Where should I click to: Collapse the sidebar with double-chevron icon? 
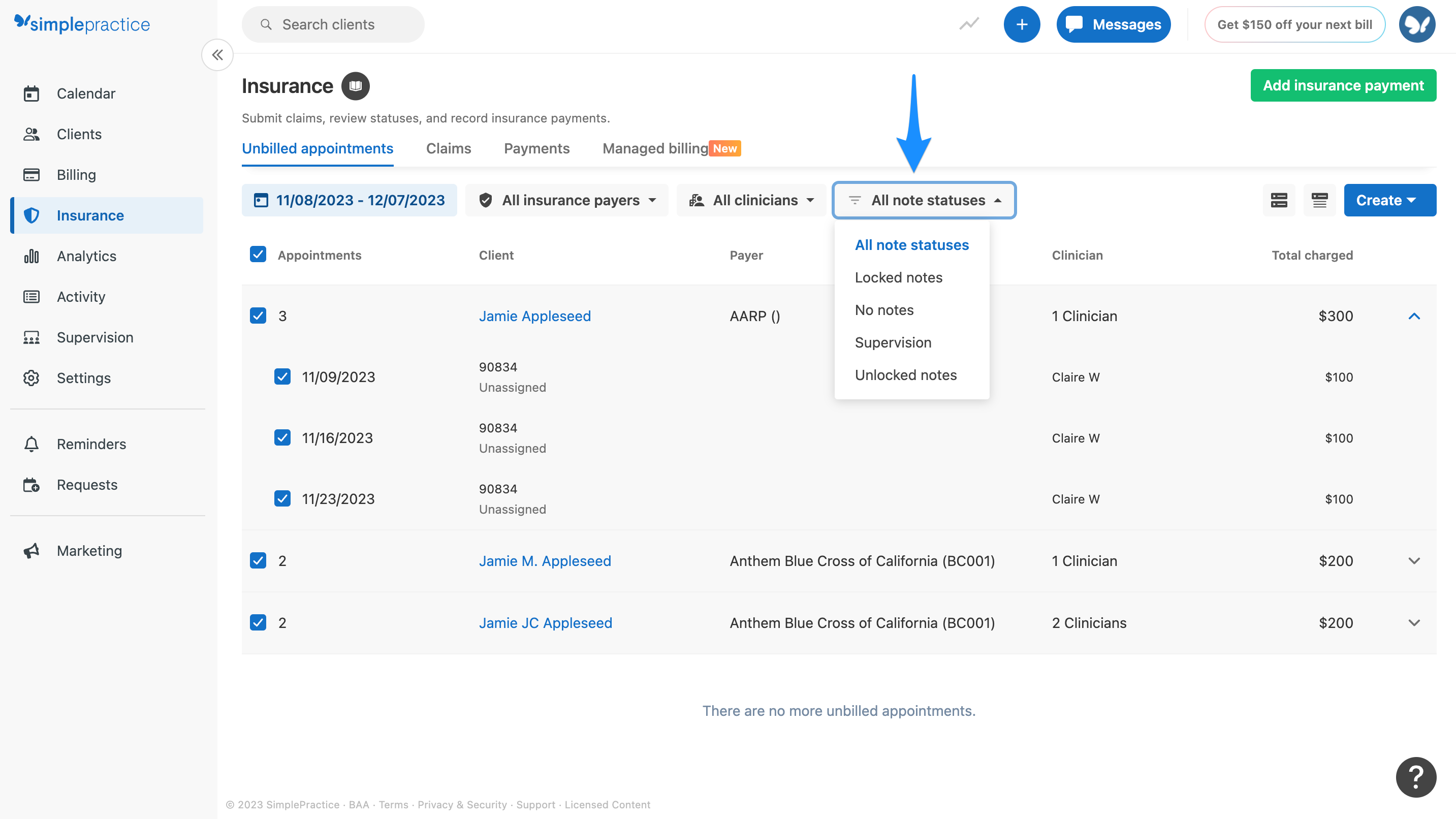[217, 55]
